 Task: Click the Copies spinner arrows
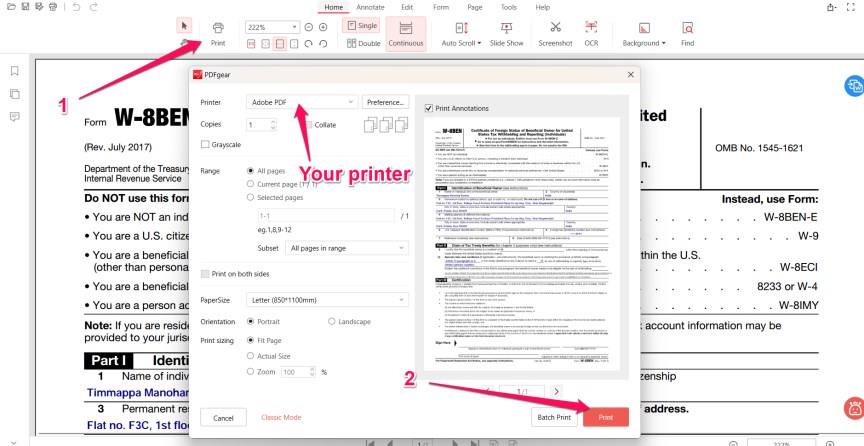coord(273,125)
